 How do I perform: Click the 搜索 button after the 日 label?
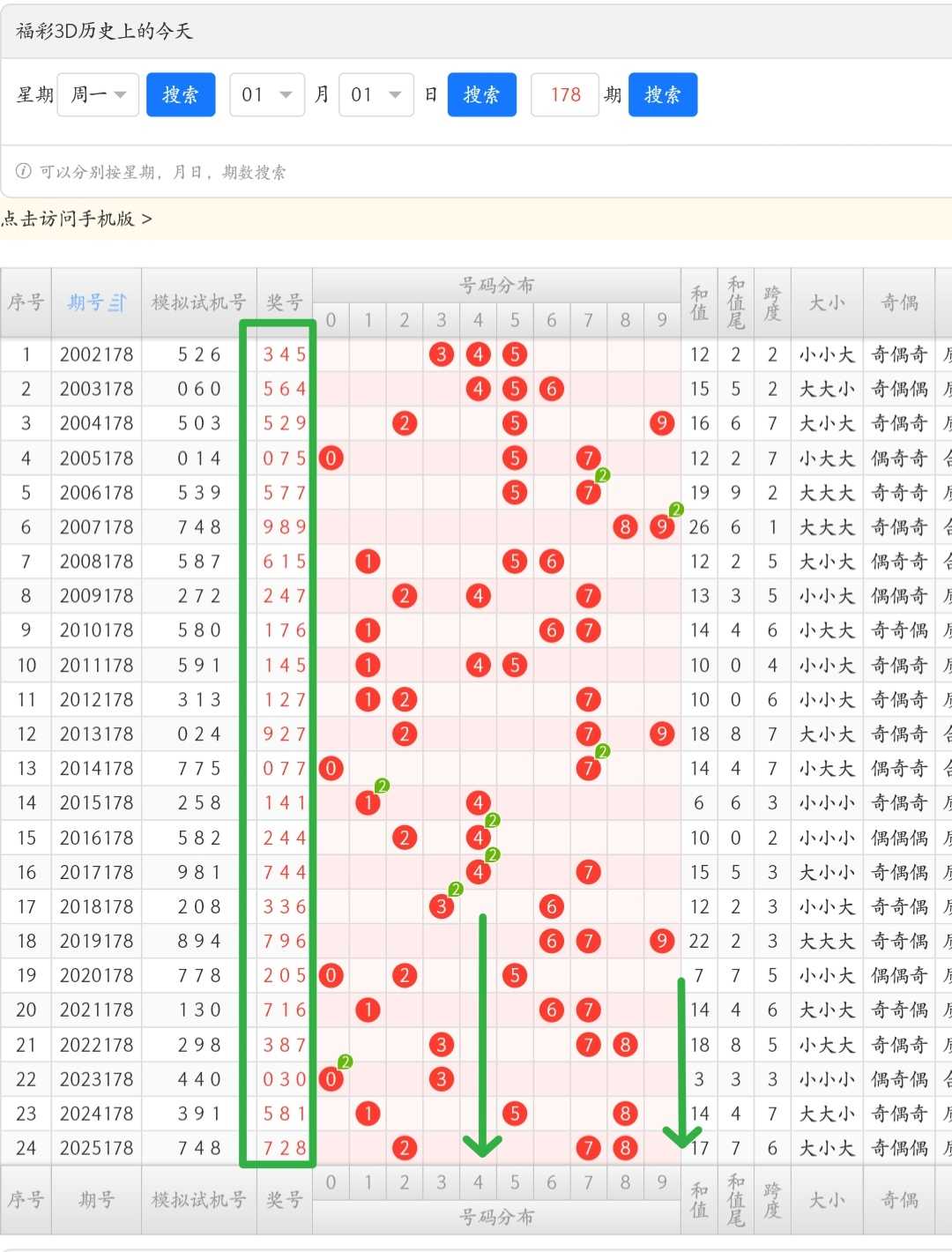(x=482, y=94)
